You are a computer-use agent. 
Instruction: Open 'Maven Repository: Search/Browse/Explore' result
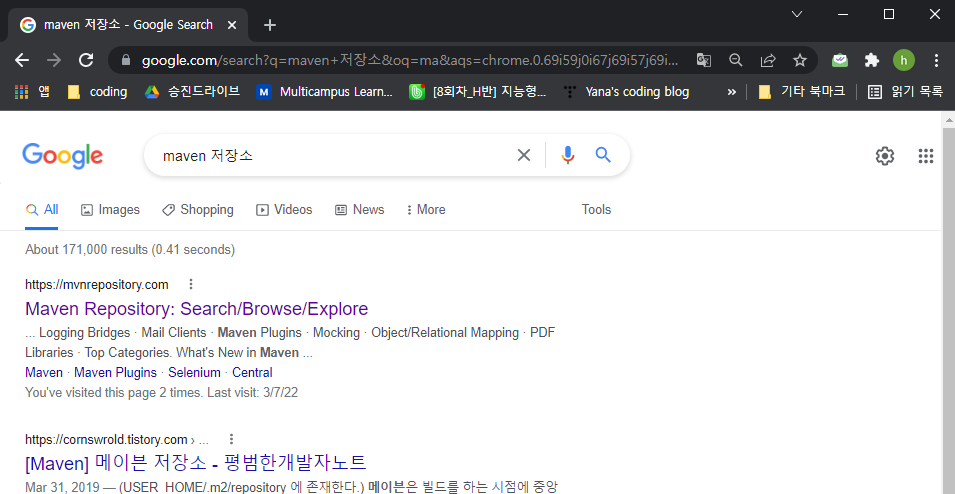coord(197,309)
